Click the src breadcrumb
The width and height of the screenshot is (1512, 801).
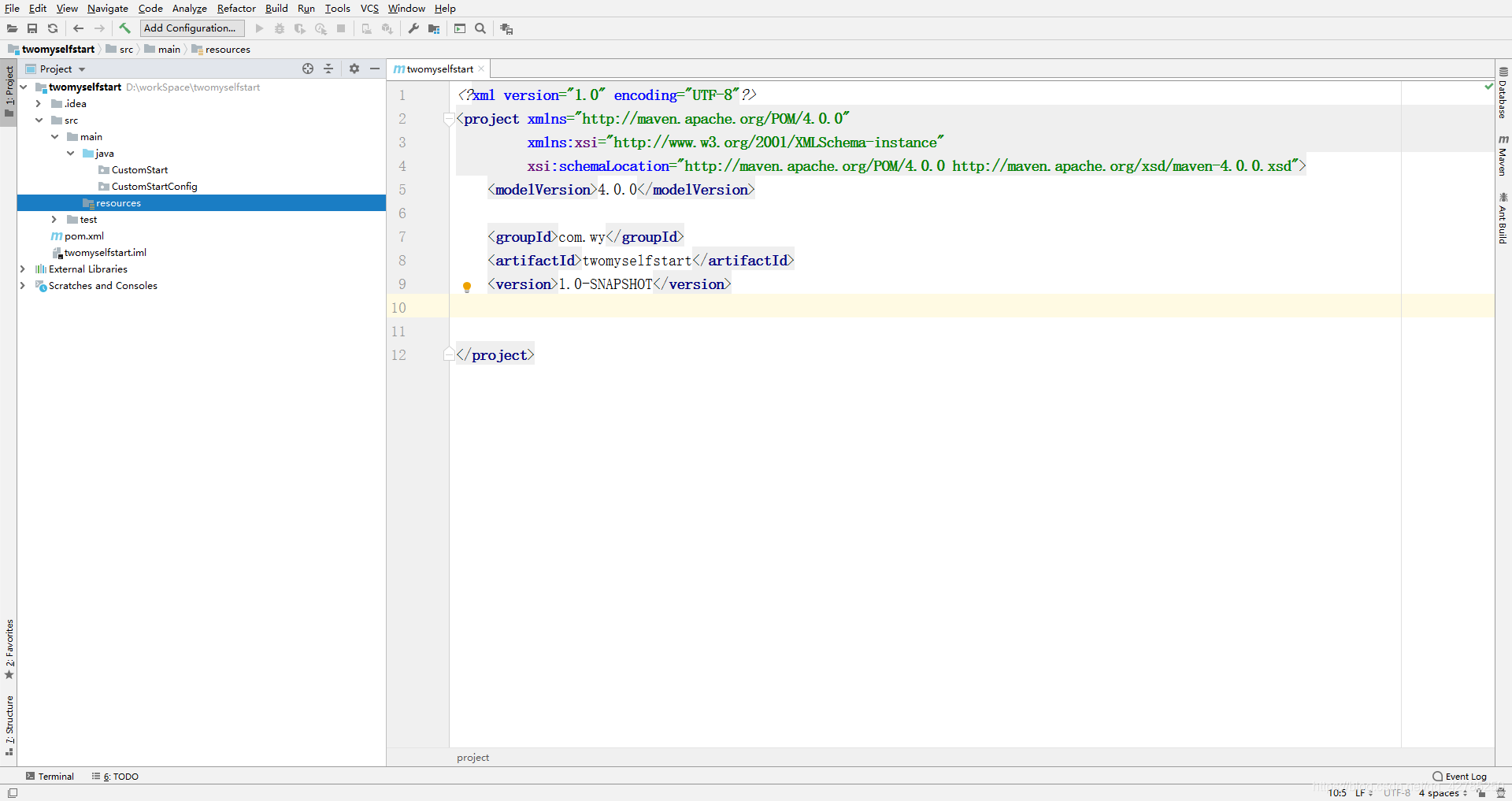[x=120, y=49]
